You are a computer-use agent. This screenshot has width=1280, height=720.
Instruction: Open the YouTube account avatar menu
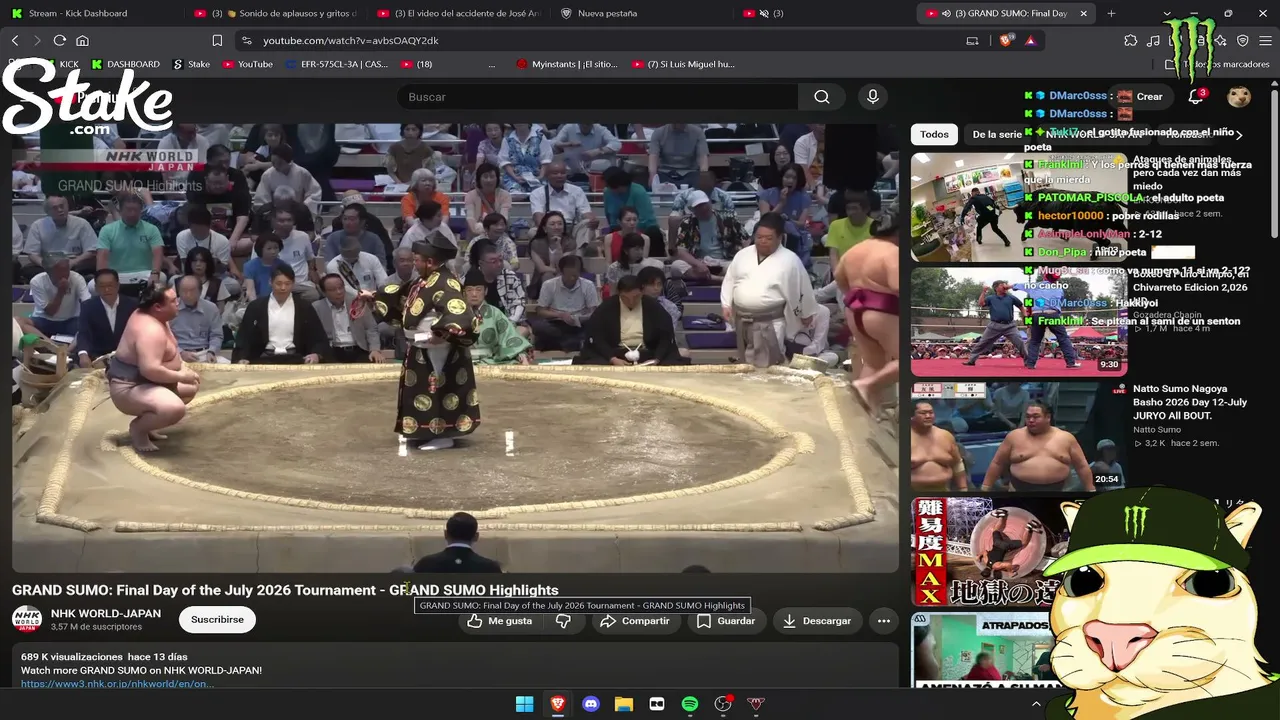1239,97
